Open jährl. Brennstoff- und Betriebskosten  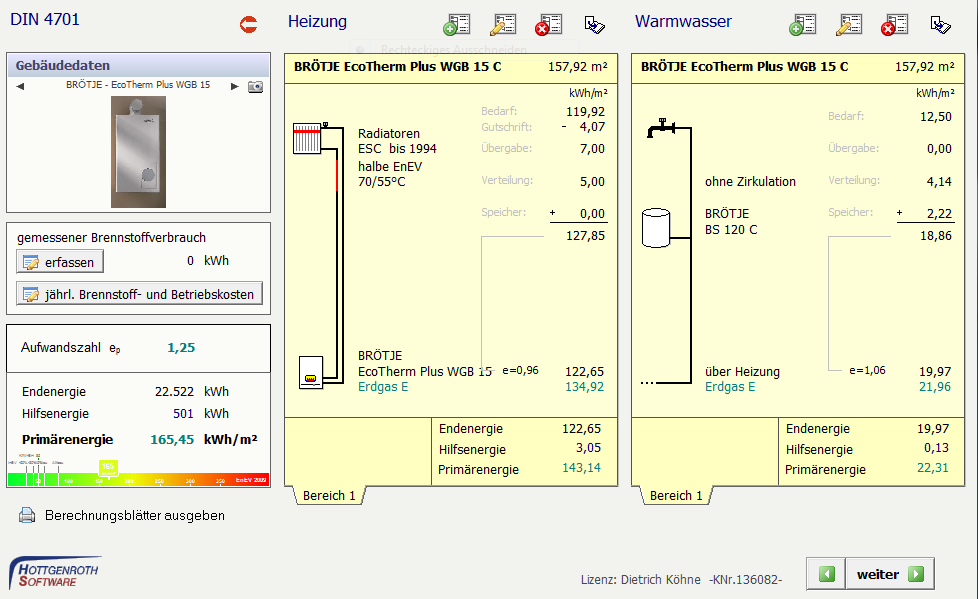coord(139,294)
